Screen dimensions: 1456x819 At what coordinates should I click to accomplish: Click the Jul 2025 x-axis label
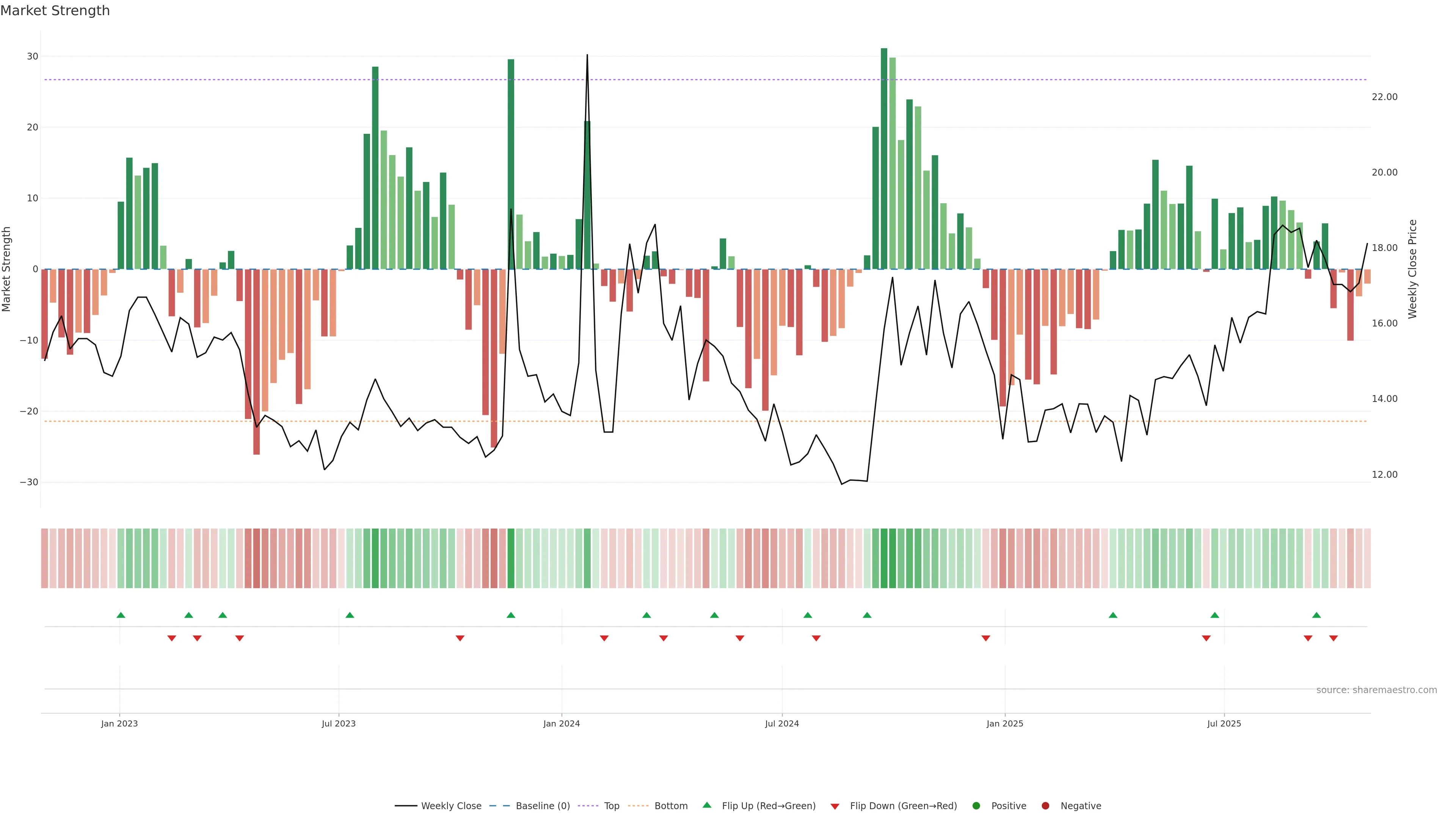tap(1224, 723)
